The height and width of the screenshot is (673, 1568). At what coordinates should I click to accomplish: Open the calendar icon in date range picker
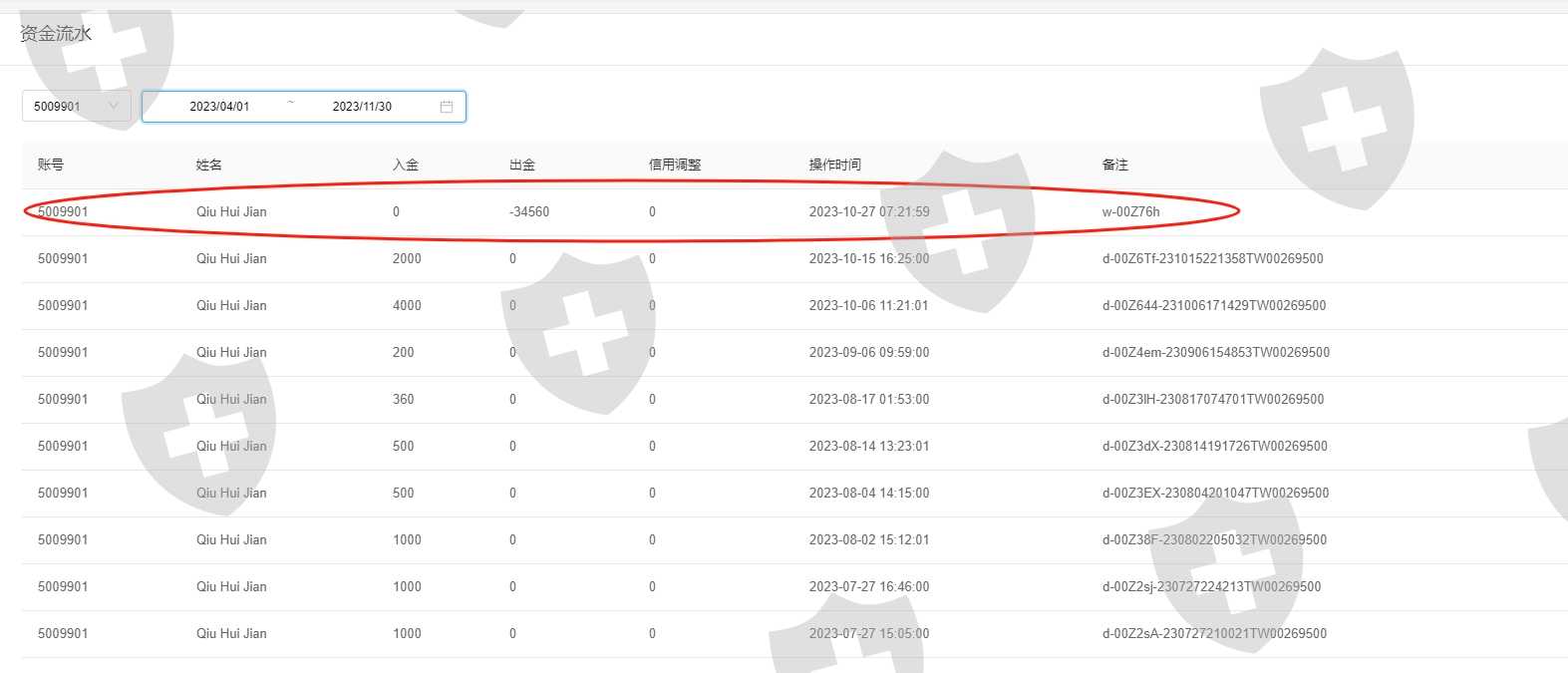447,107
